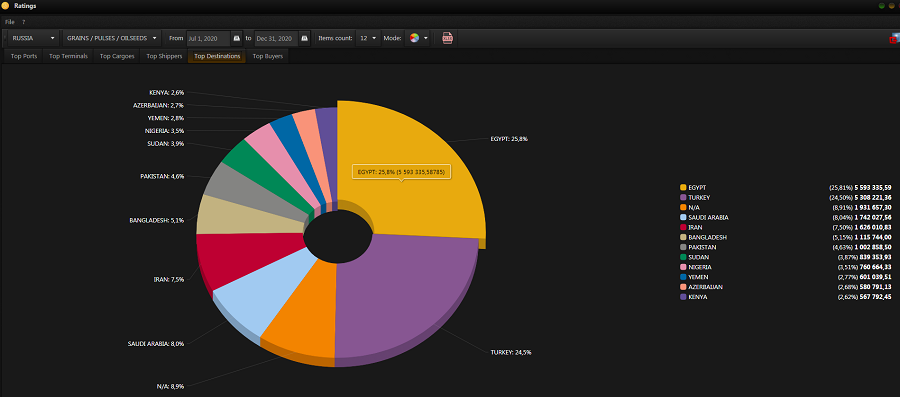Click the XLS export icon
The image size is (900, 397).
[448, 38]
